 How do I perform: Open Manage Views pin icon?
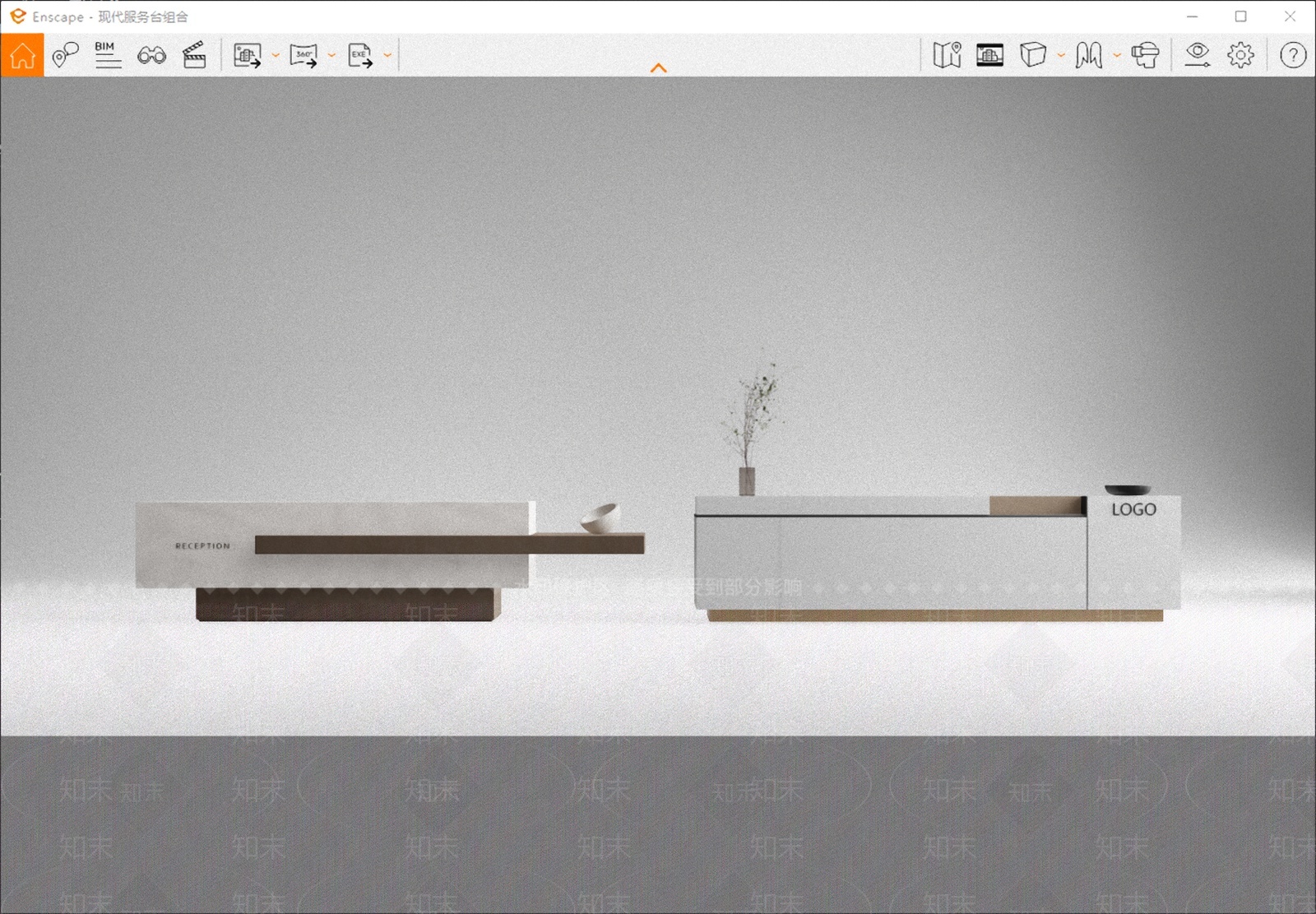click(65, 55)
